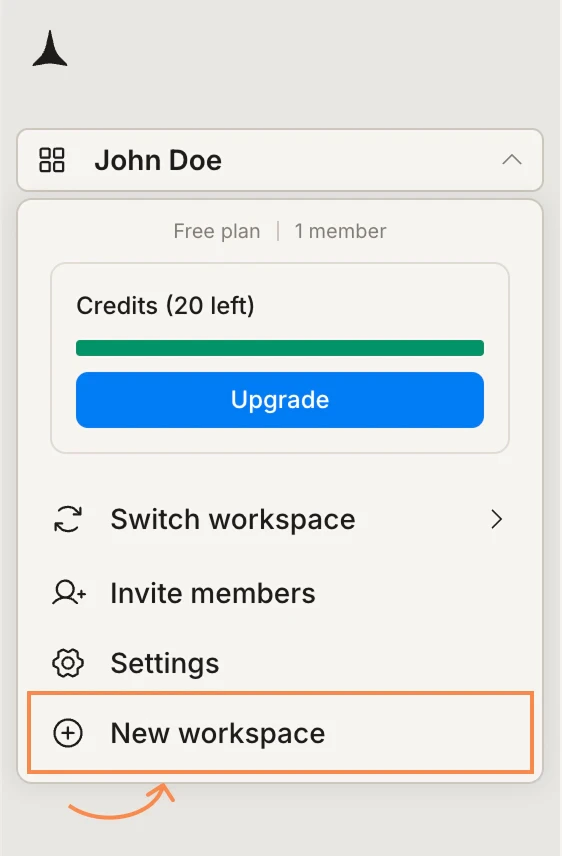Choose Invite members from the menu
The height and width of the screenshot is (856, 562).
click(x=280, y=593)
